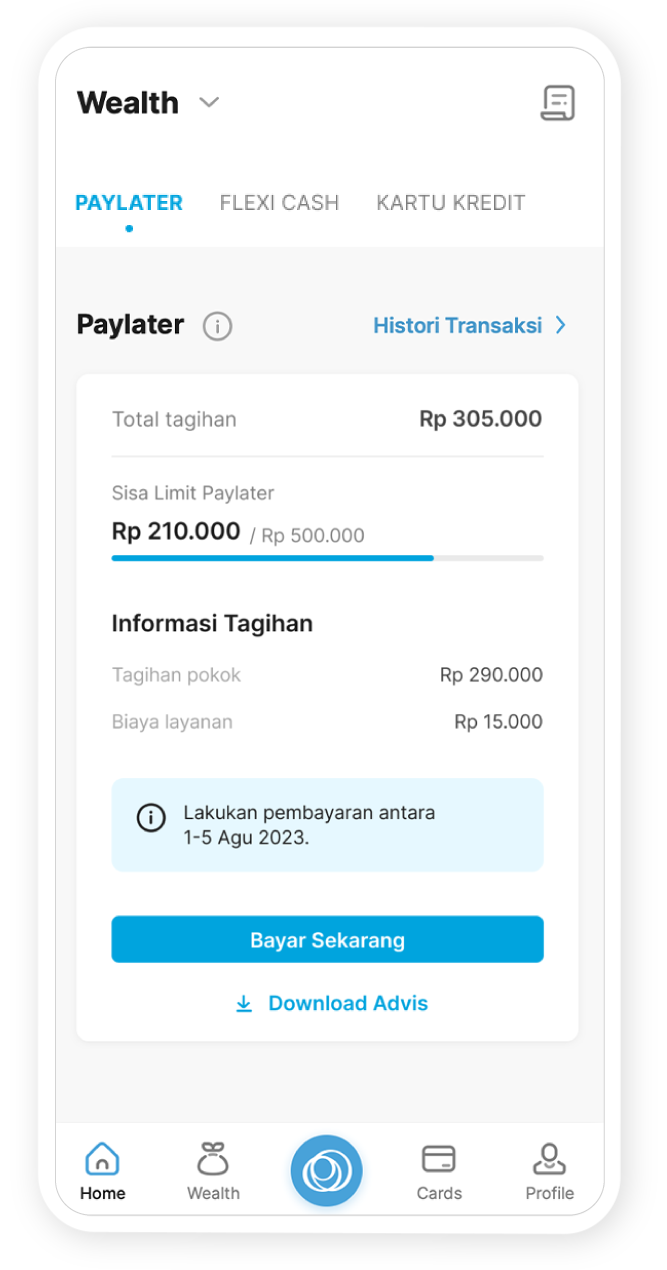This screenshot has width=667, height=1270.
Task: Select the PAYLATER tab
Action: (129, 203)
